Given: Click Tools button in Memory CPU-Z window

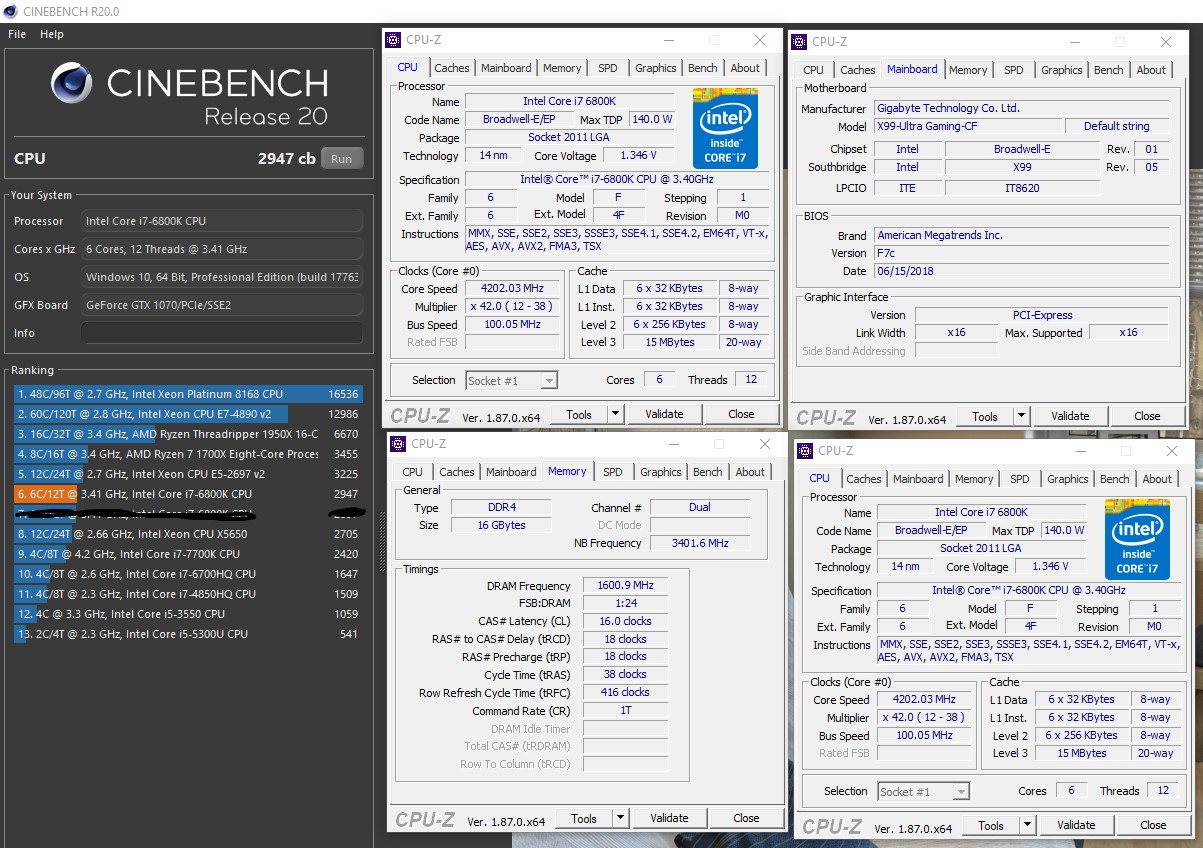Looking at the screenshot, I should (584, 818).
